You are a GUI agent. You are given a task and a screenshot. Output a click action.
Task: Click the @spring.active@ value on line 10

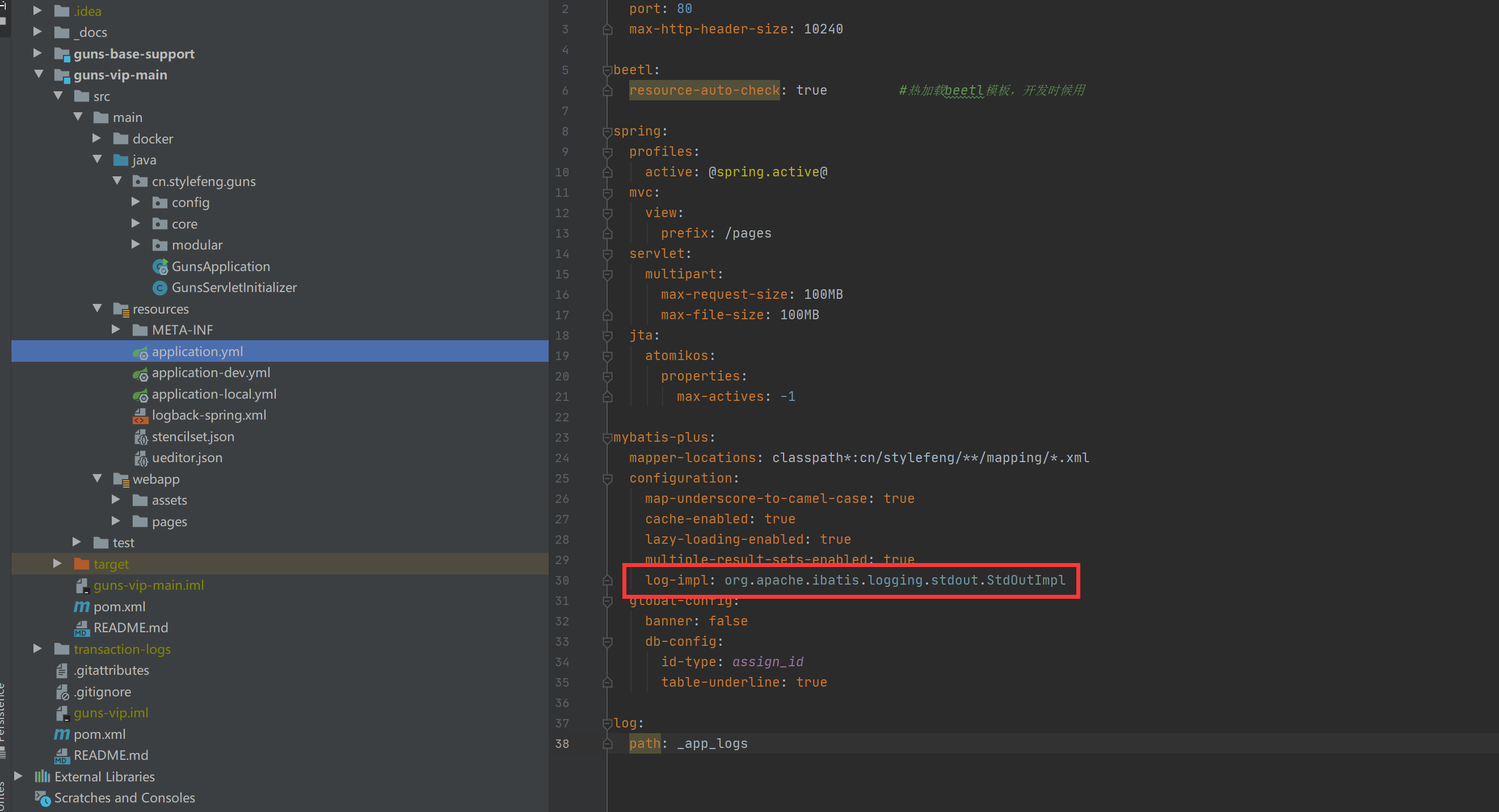coord(768,172)
